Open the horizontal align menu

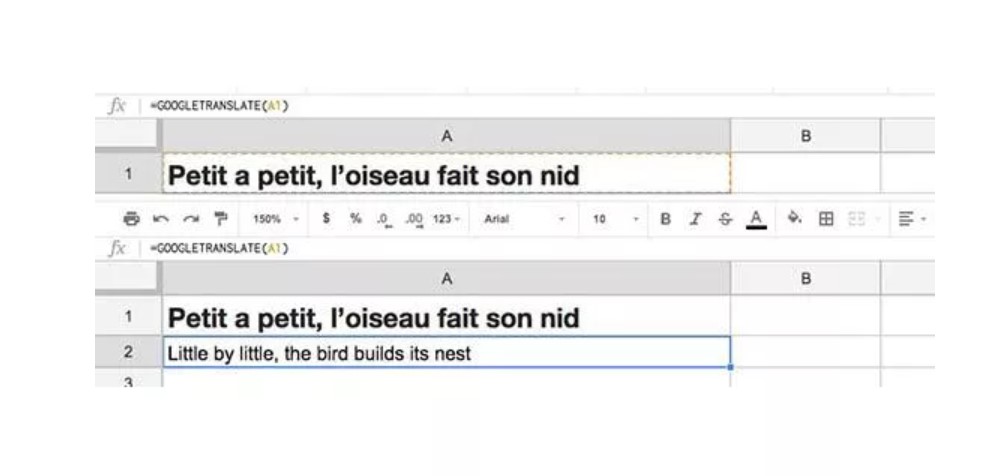911,218
